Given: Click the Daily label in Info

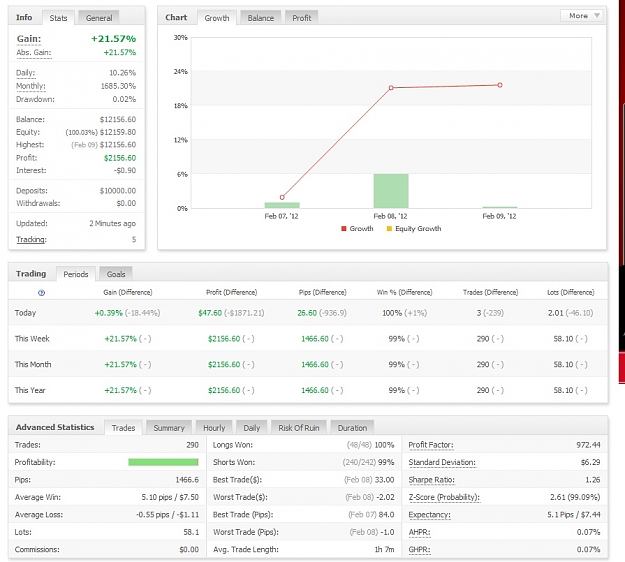Looking at the screenshot, I should tap(25, 73).
